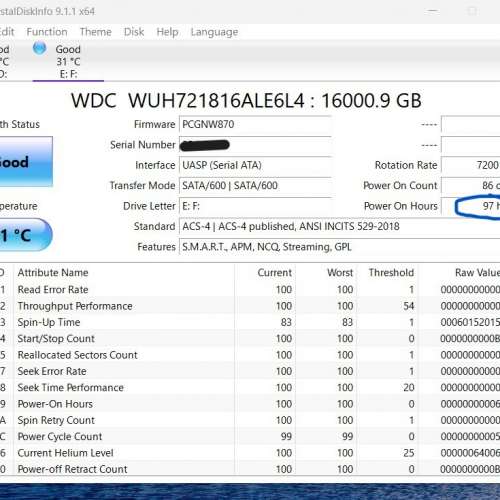The width and height of the screenshot is (500, 500).
Task: Click the Power Cycle Count worst value 99
Action: [347, 437]
